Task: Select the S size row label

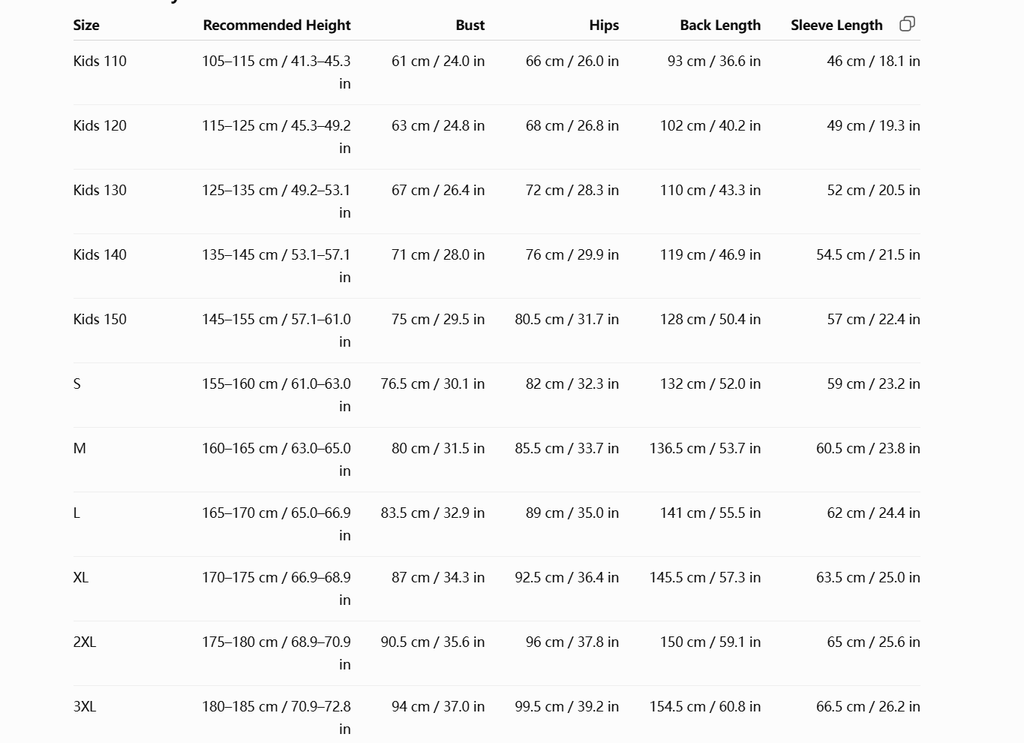Action: (x=77, y=384)
